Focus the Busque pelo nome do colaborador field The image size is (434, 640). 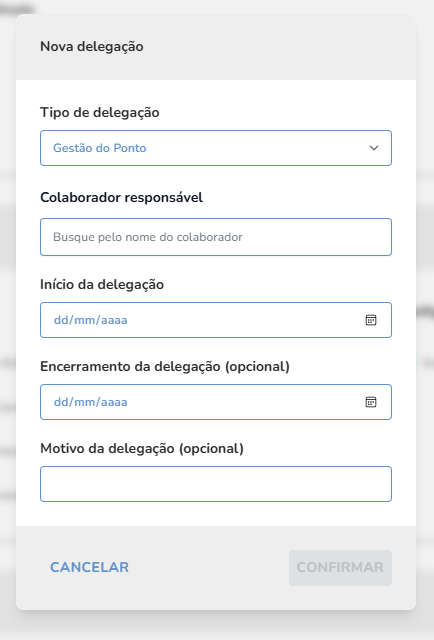[216, 237]
